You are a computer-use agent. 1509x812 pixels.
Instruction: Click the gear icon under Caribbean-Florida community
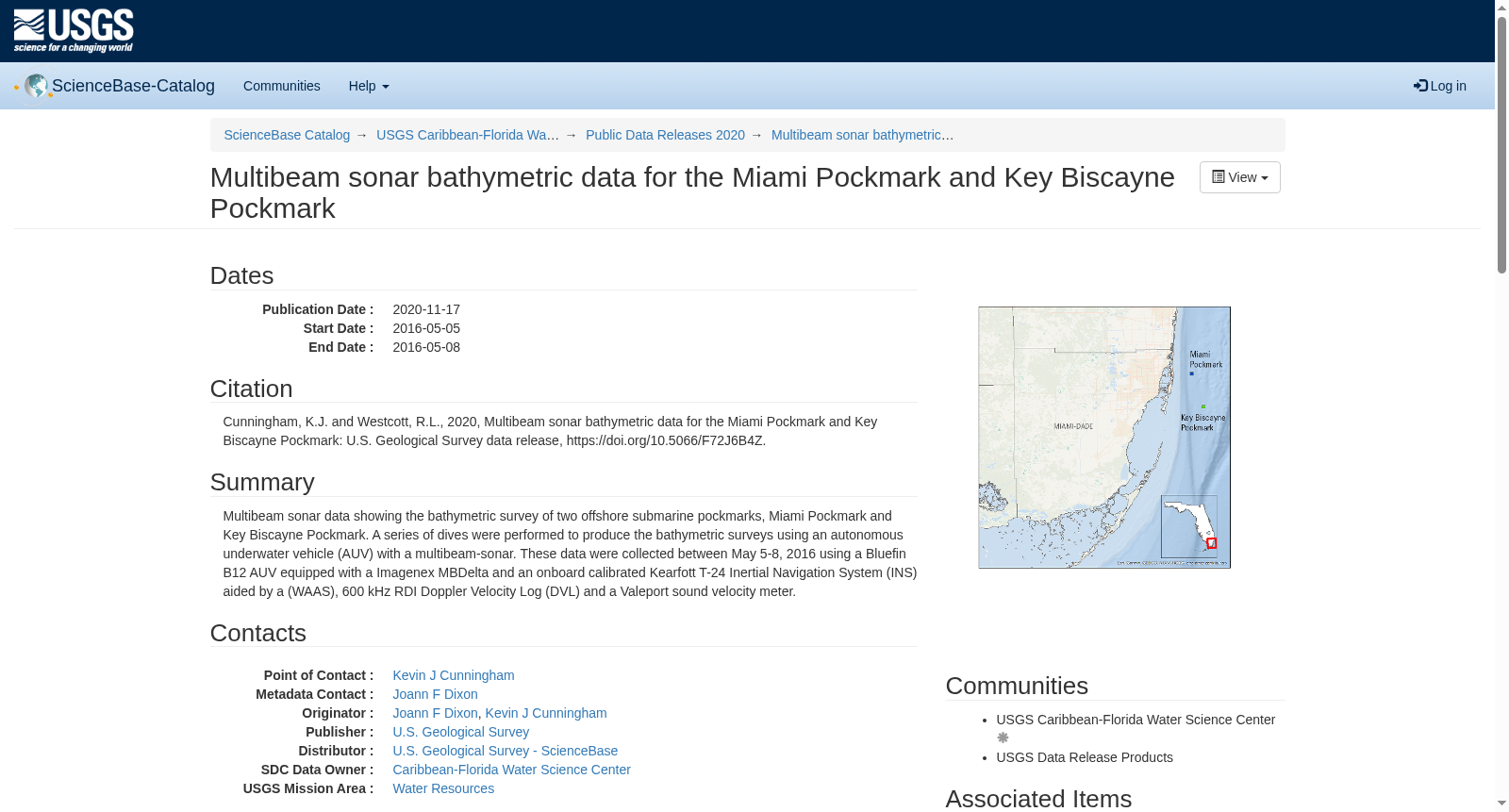coord(1003,738)
